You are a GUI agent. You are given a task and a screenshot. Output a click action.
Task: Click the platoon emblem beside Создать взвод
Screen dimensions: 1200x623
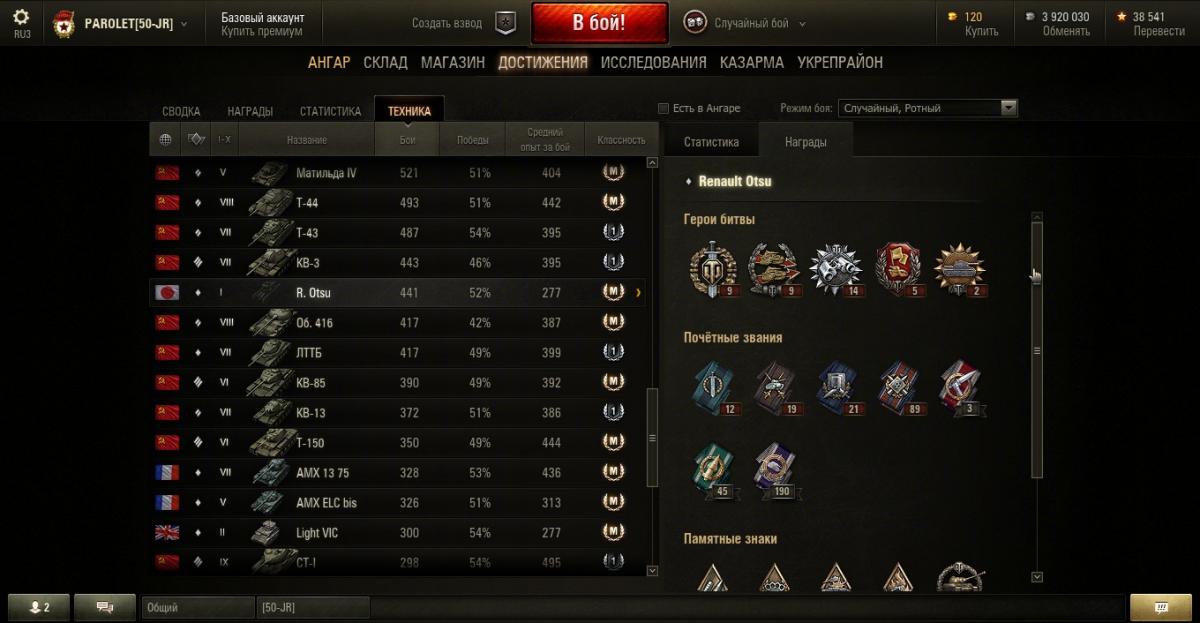click(x=507, y=23)
